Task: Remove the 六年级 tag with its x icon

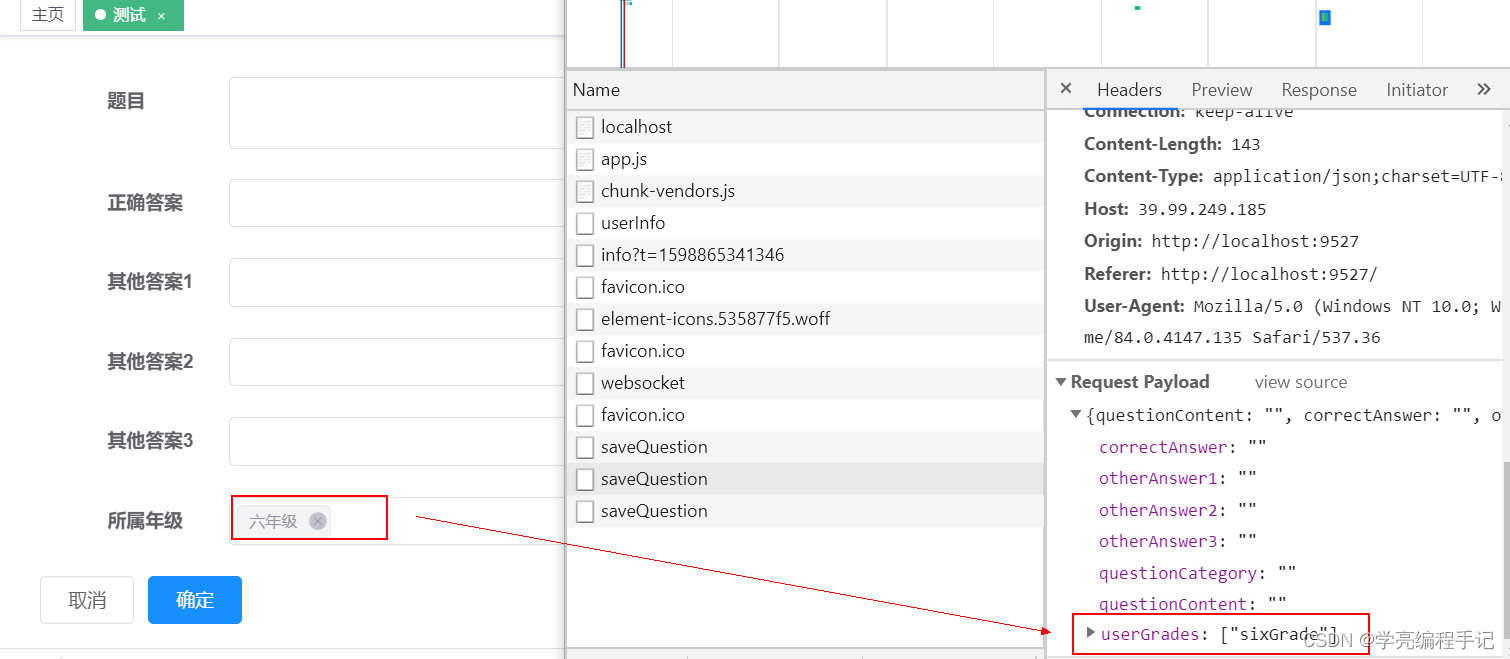Action: point(318,521)
